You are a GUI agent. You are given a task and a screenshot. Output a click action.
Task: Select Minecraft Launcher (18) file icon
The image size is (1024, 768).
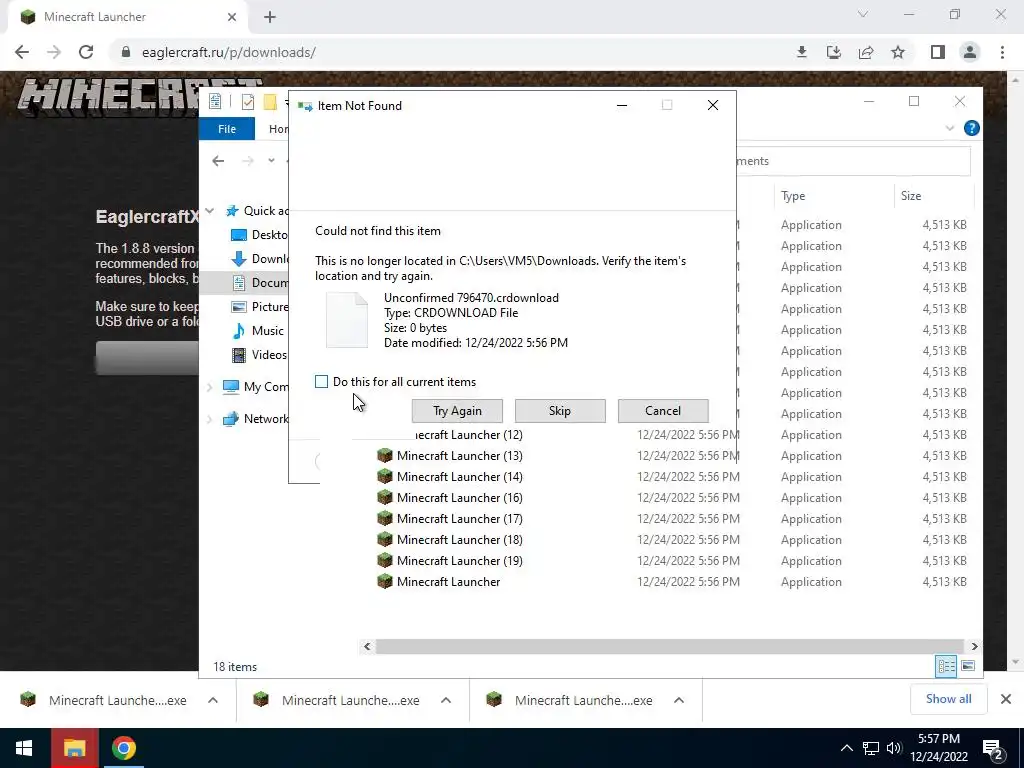pyautogui.click(x=385, y=539)
